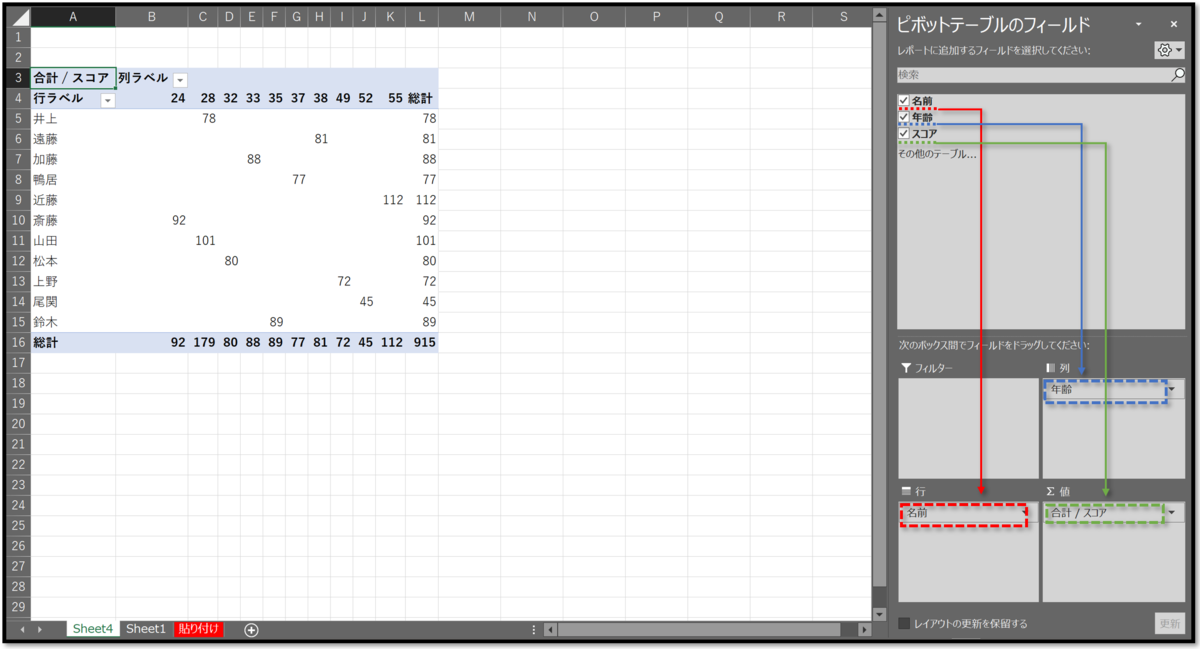
Task: Click the vertical scrollbar up arrow of worksheet
Action: point(880,16)
